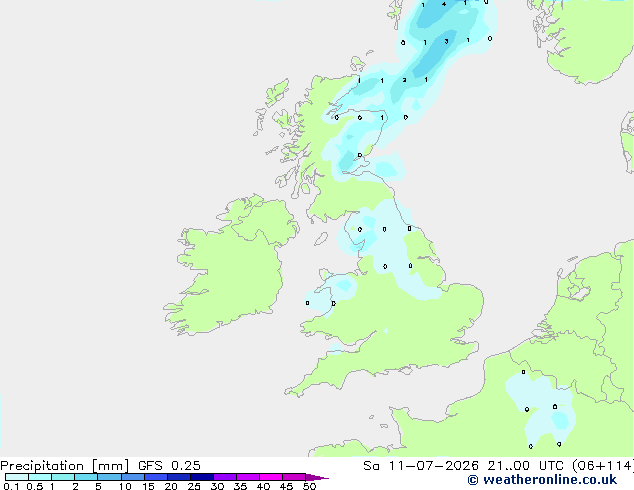Open the weatheronline.co.uk copyright link
The image size is (634, 490).
542,480
